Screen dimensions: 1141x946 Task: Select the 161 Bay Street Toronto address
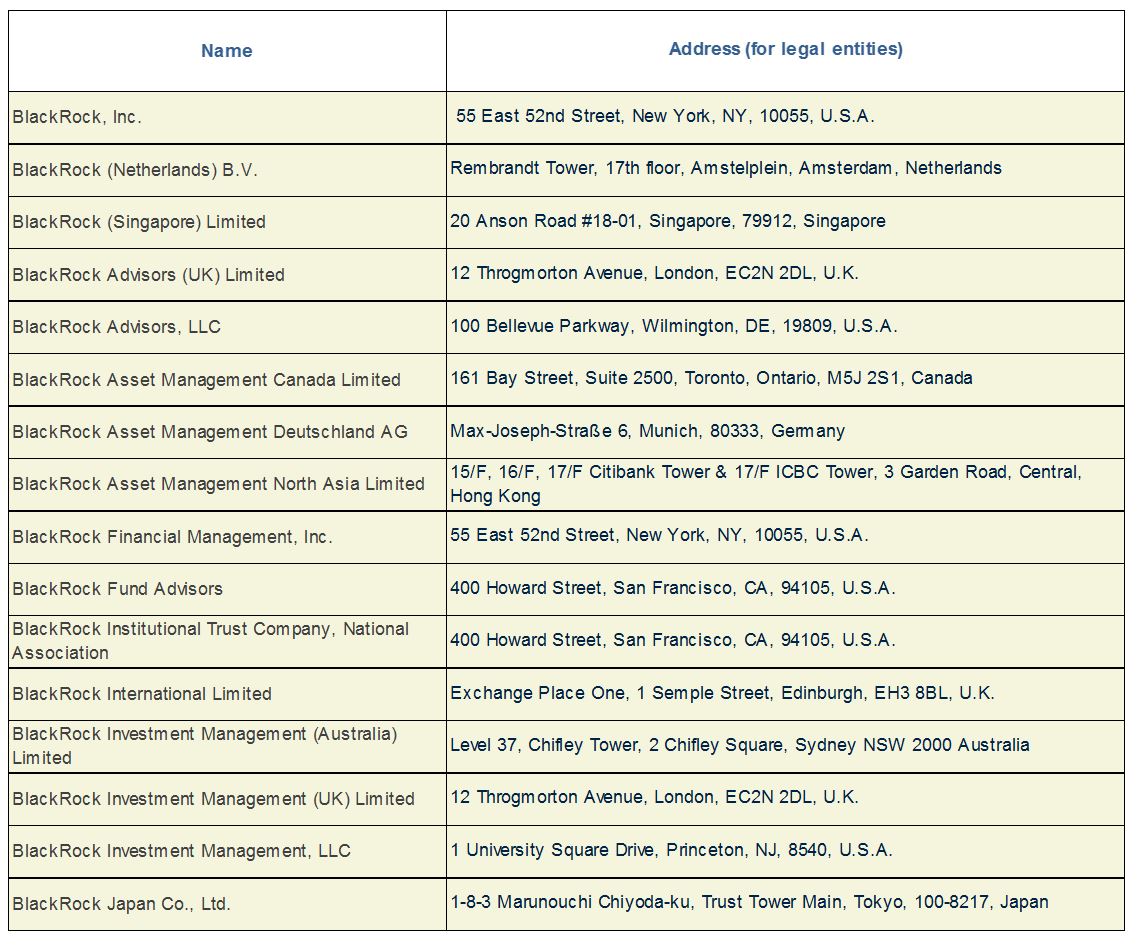tap(785, 380)
